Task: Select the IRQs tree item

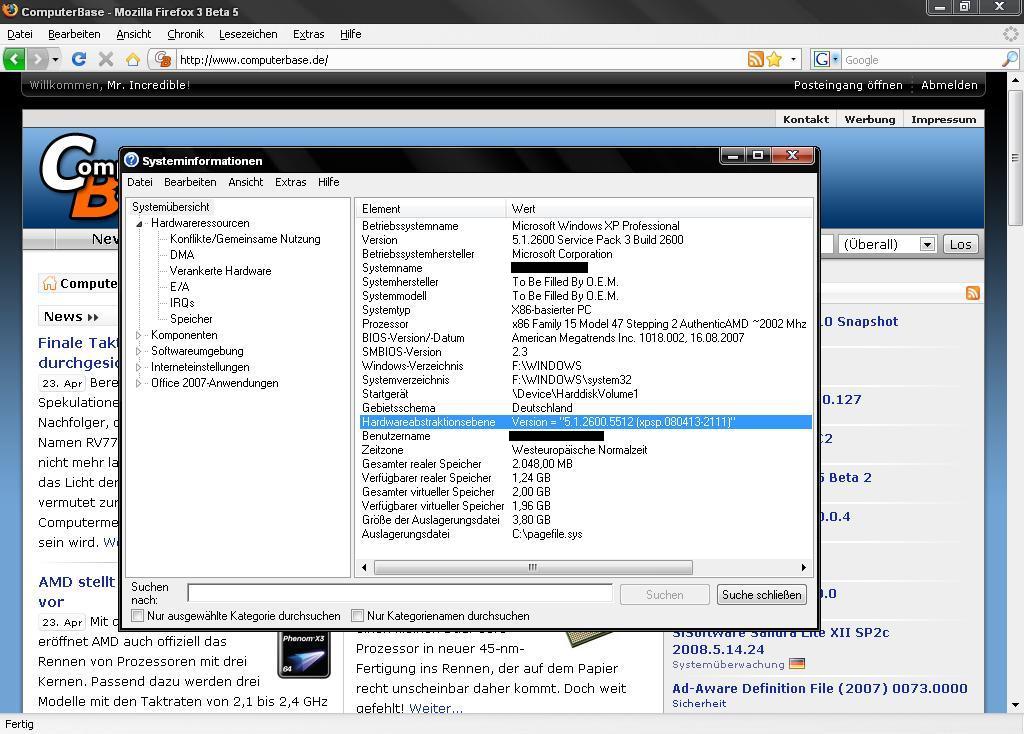Action: 182,303
